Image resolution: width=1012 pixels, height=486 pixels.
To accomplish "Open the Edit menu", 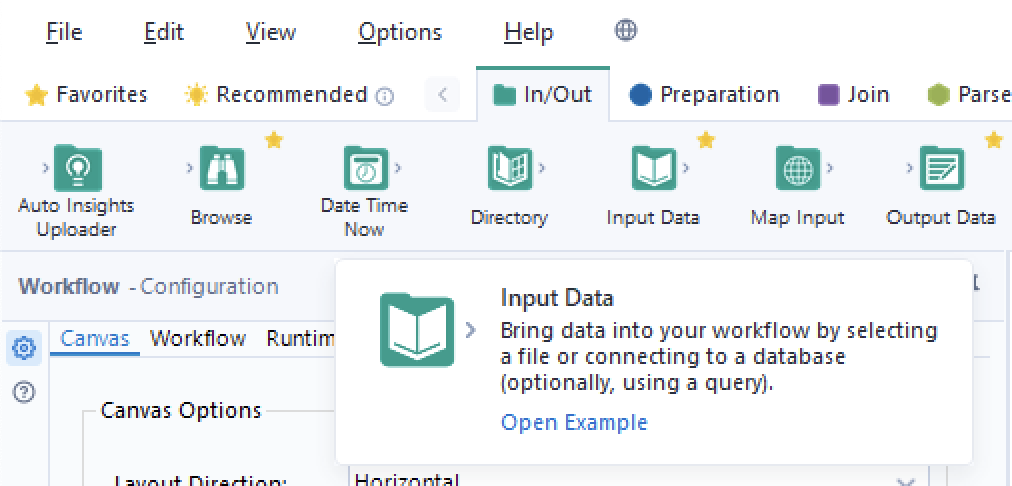I will coord(164,32).
